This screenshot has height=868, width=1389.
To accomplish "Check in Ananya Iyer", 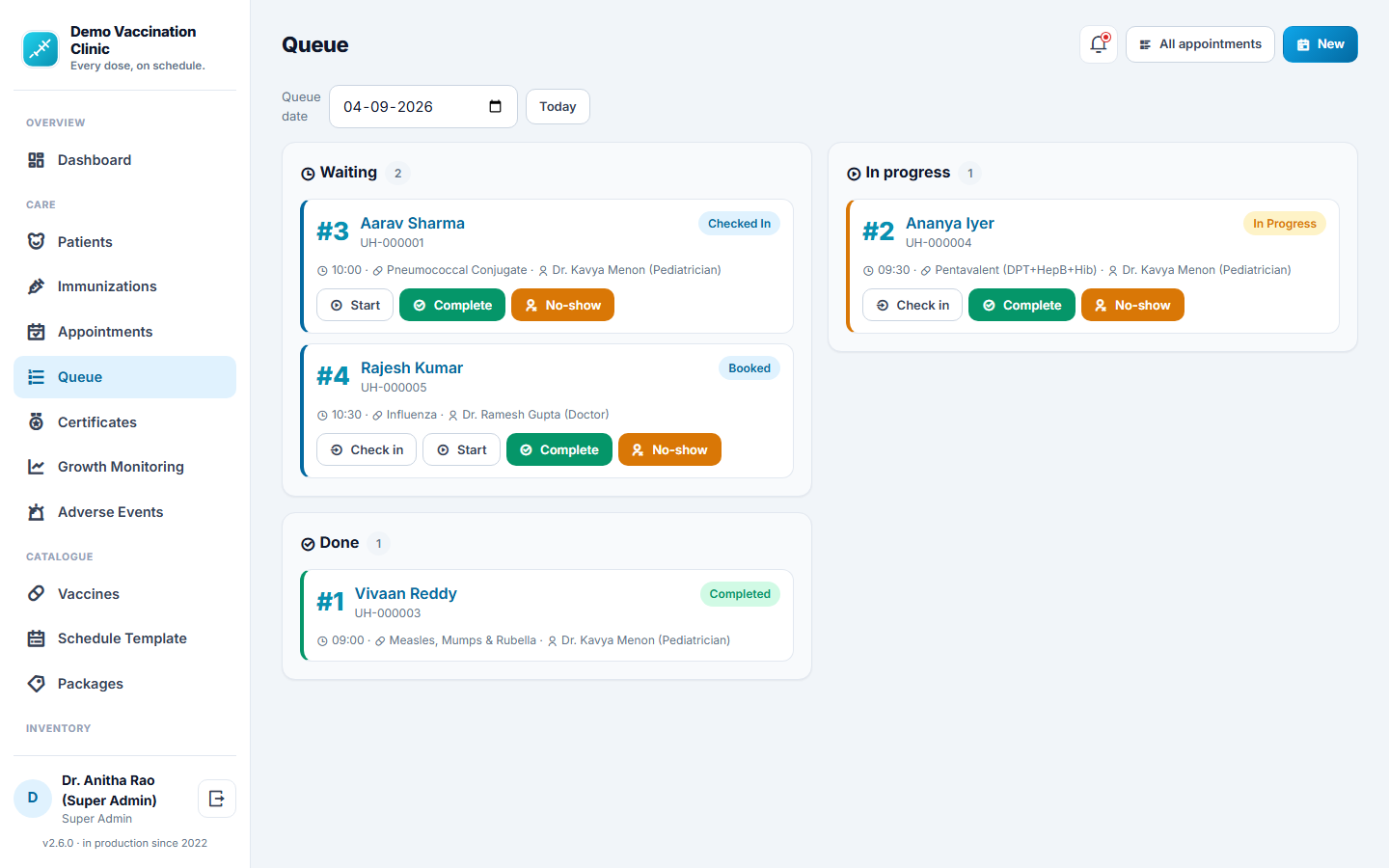I will tap(912, 305).
